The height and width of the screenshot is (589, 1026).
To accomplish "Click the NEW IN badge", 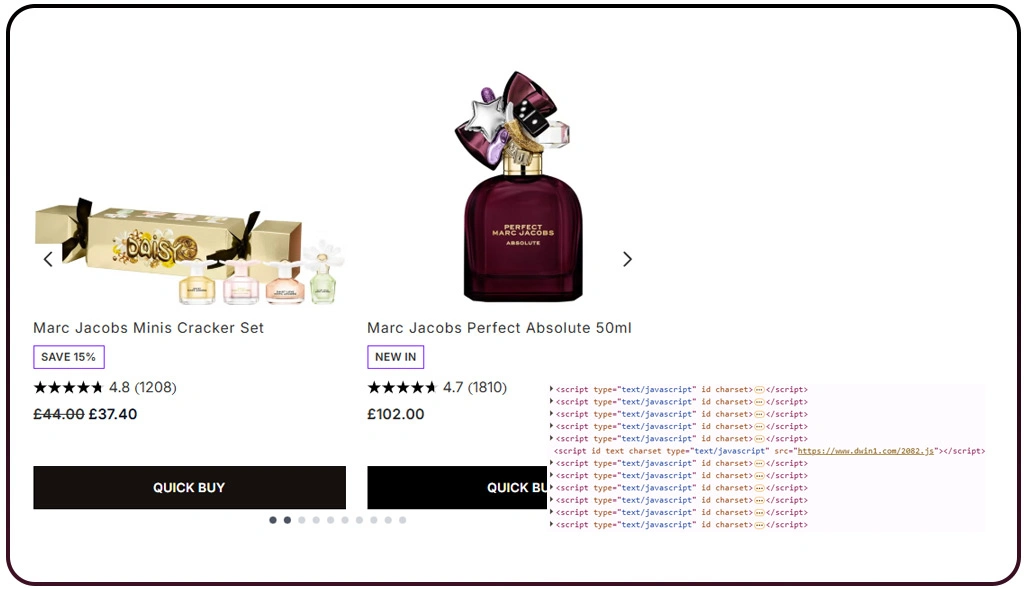I will pyautogui.click(x=395, y=357).
